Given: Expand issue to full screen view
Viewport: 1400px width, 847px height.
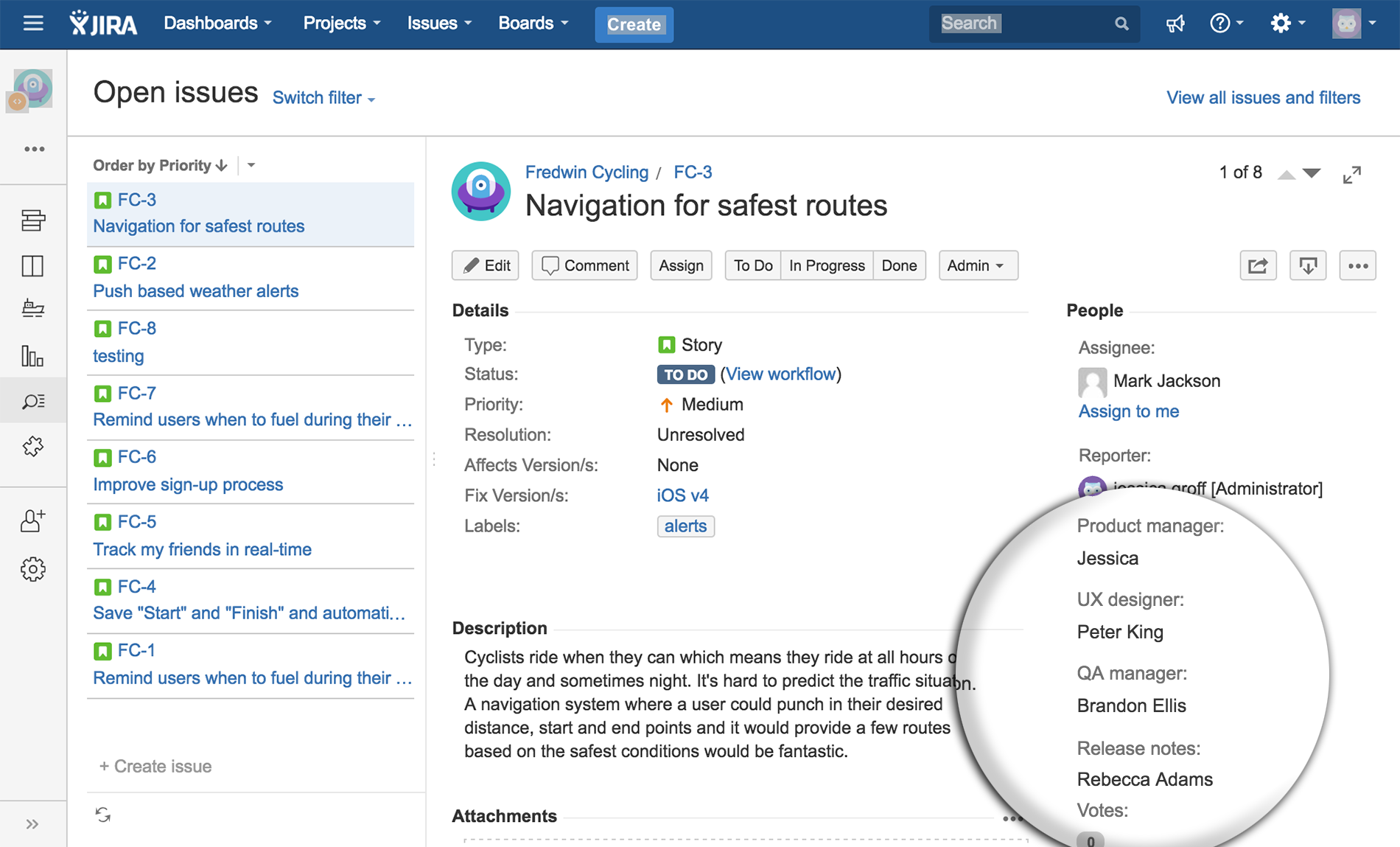Looking at the screenshot, I should (1352, 175).
